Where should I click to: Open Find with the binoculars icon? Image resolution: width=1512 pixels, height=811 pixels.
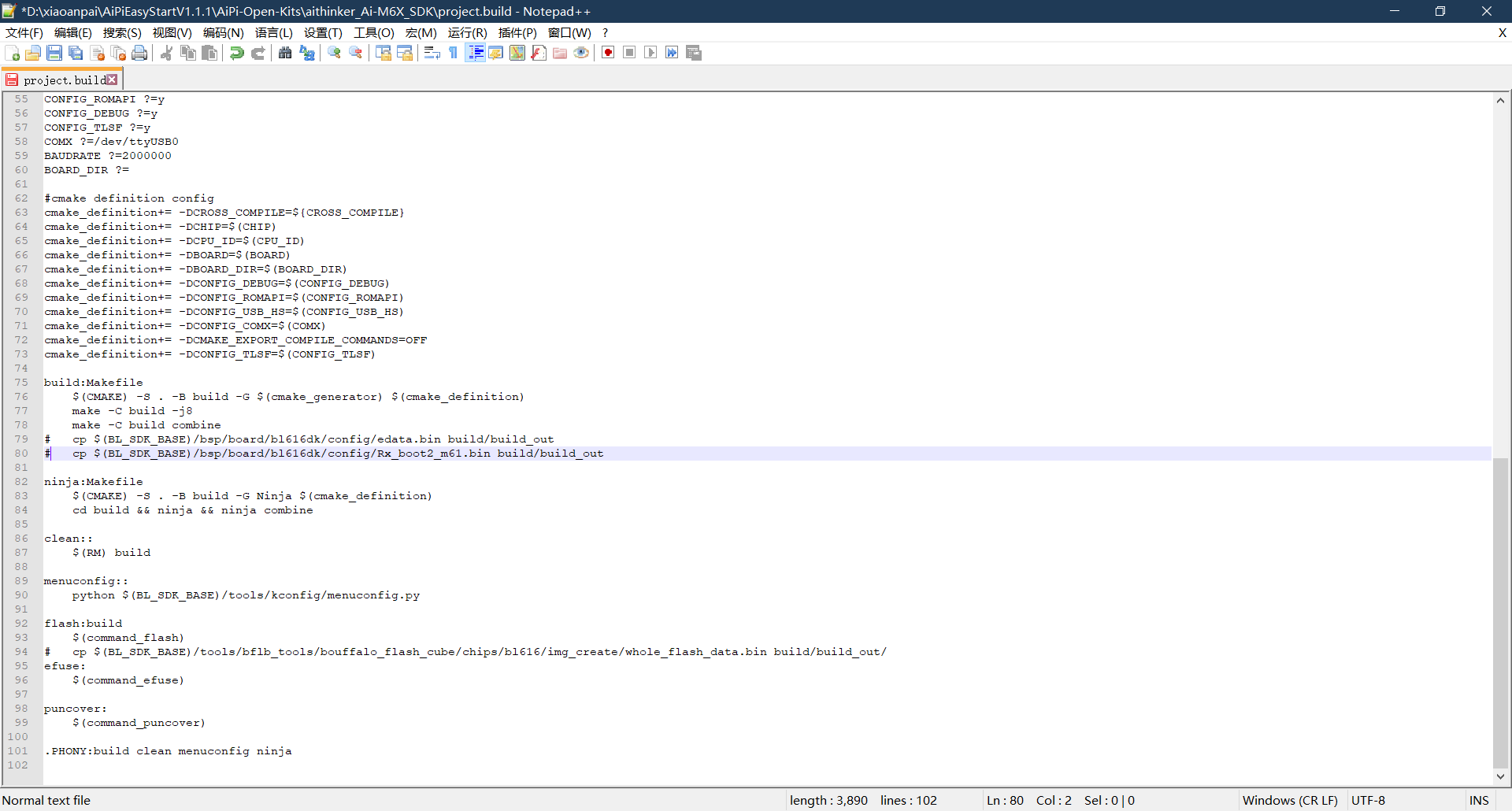285,53
